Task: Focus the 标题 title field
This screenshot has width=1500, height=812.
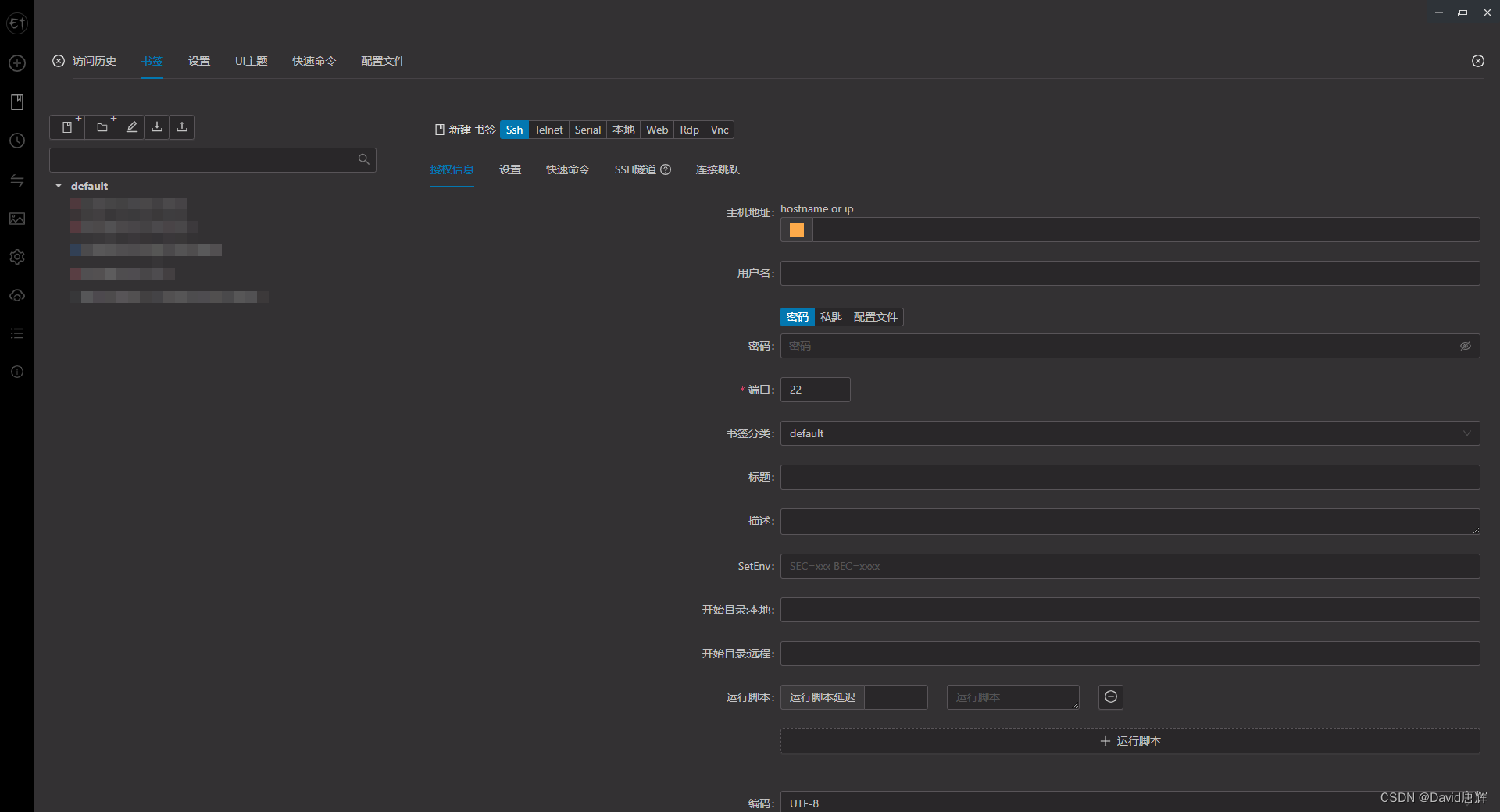Action: click(1130, 477)
